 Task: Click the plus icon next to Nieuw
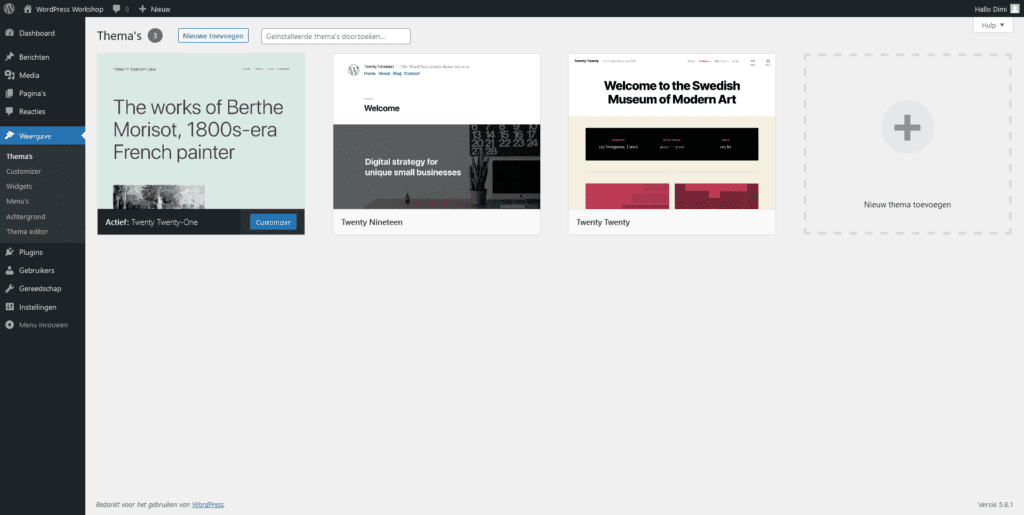coord(142,9)
